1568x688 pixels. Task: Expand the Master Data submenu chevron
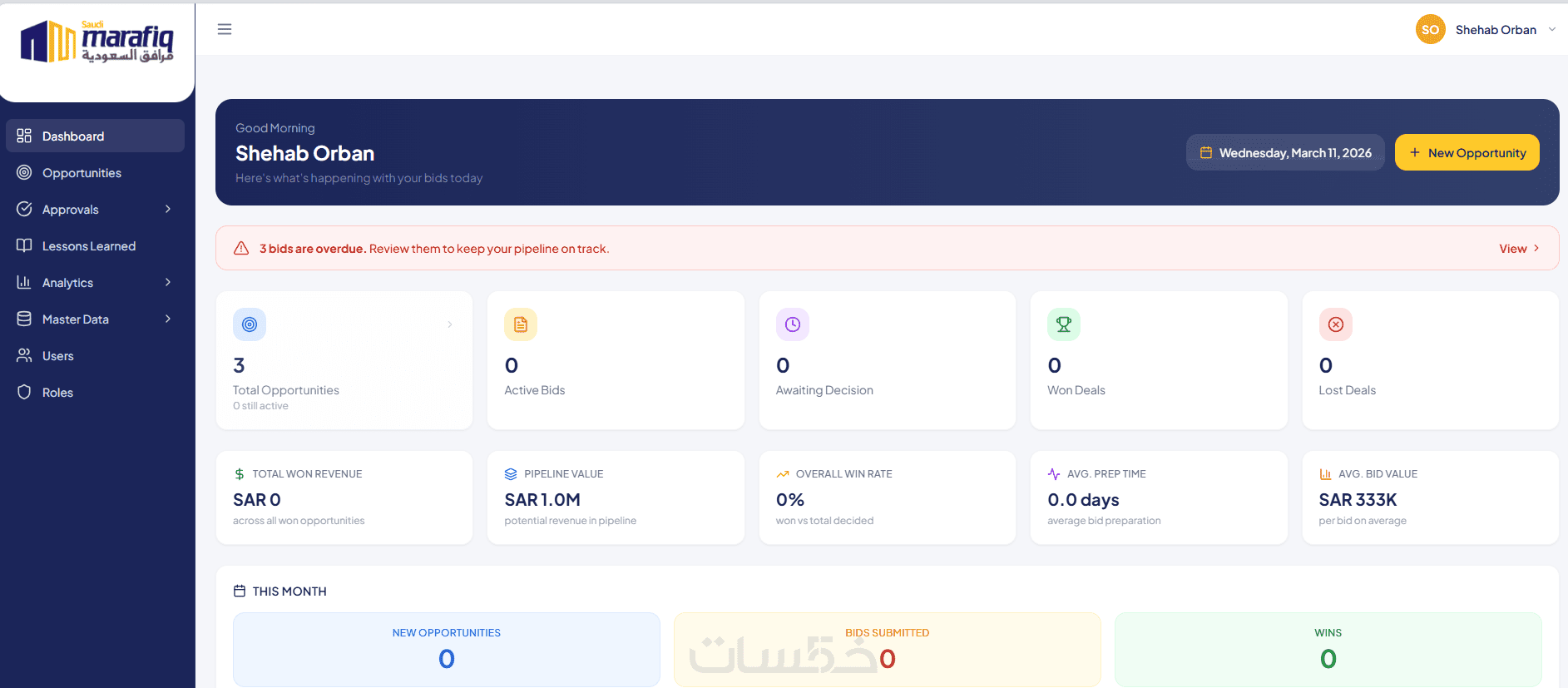point(168,319)
